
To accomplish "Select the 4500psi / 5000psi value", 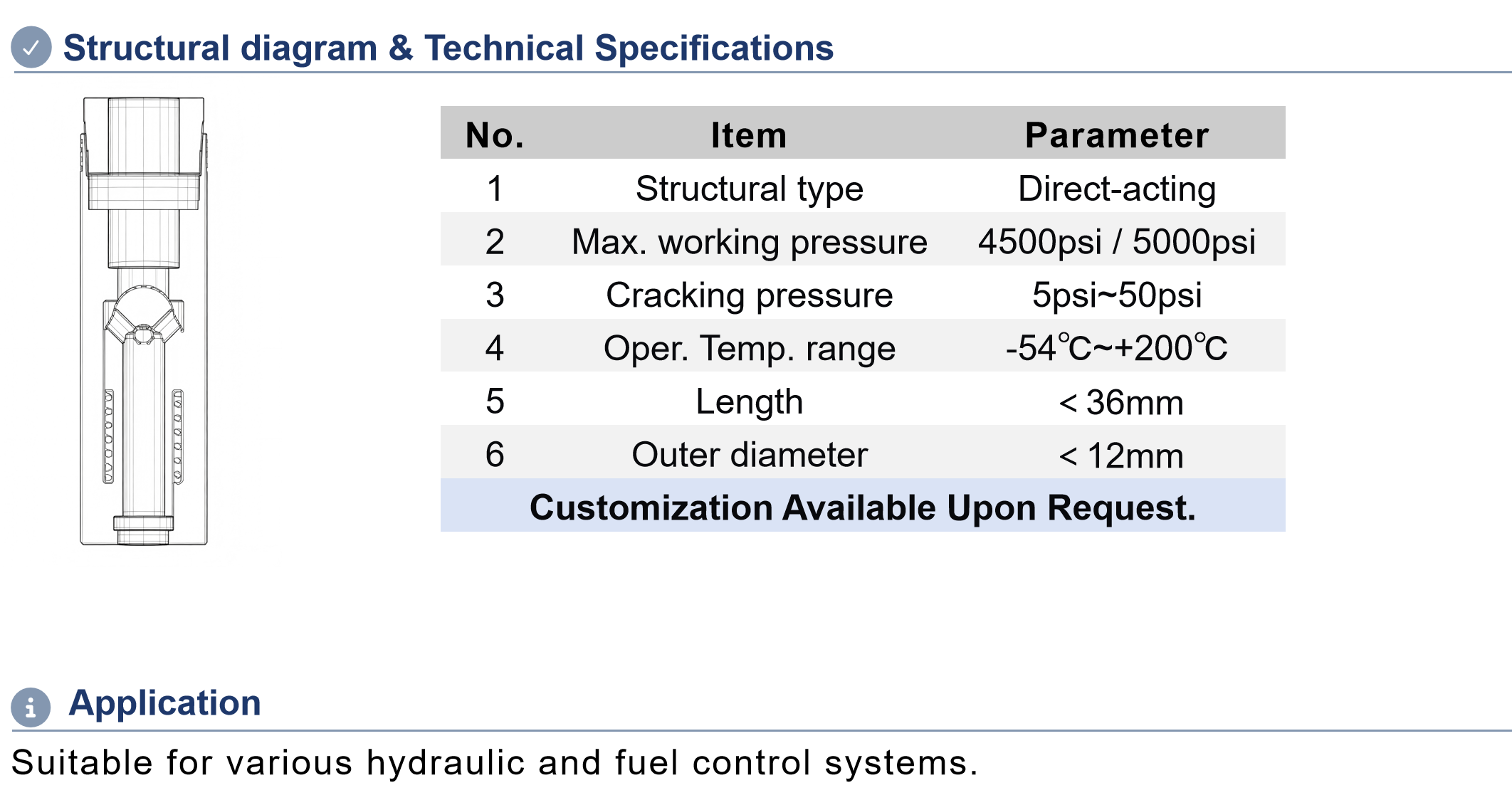I will click(1117, 242).
